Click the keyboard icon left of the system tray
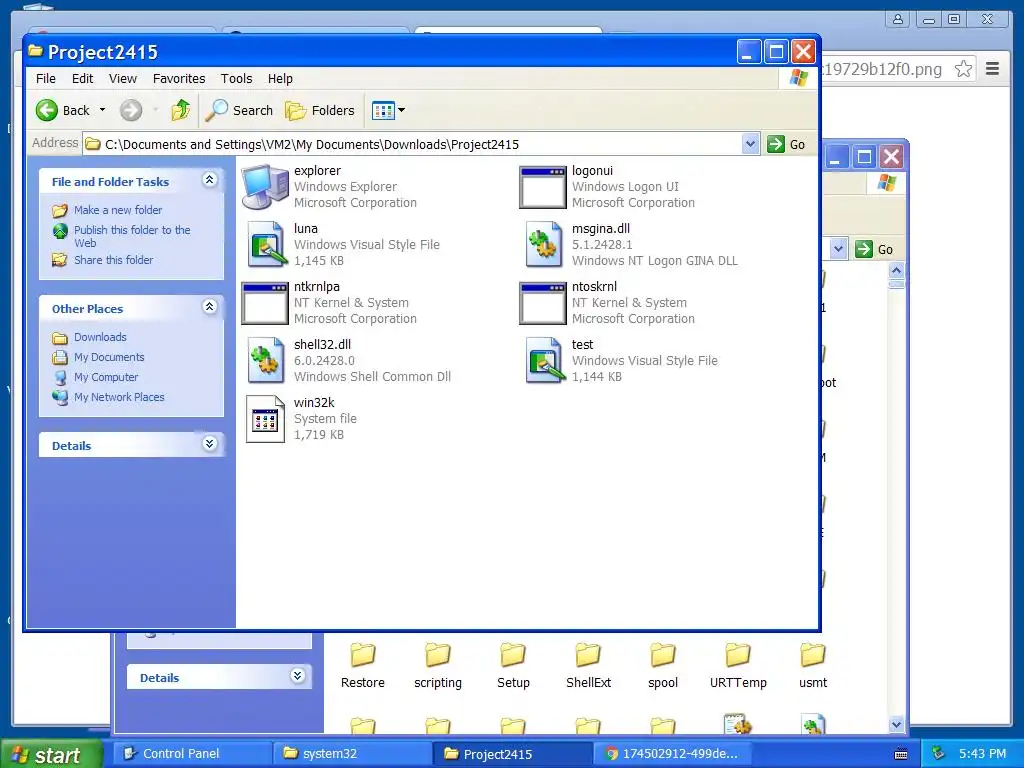Viewport: 1024px width, 768px height. (x=901, y=754)
